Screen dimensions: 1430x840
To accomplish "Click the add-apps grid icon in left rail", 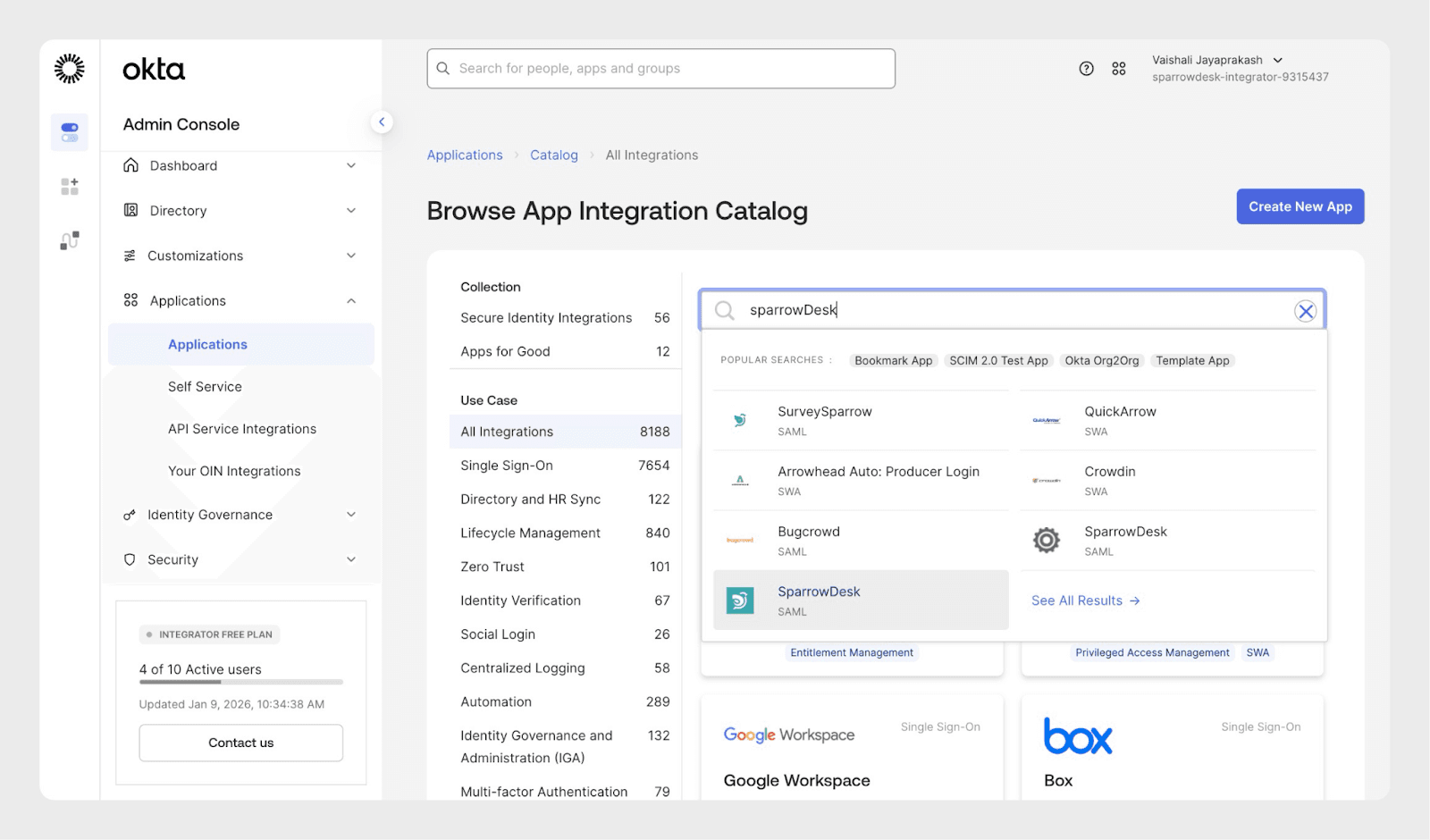I will click(x=69, y=186).
